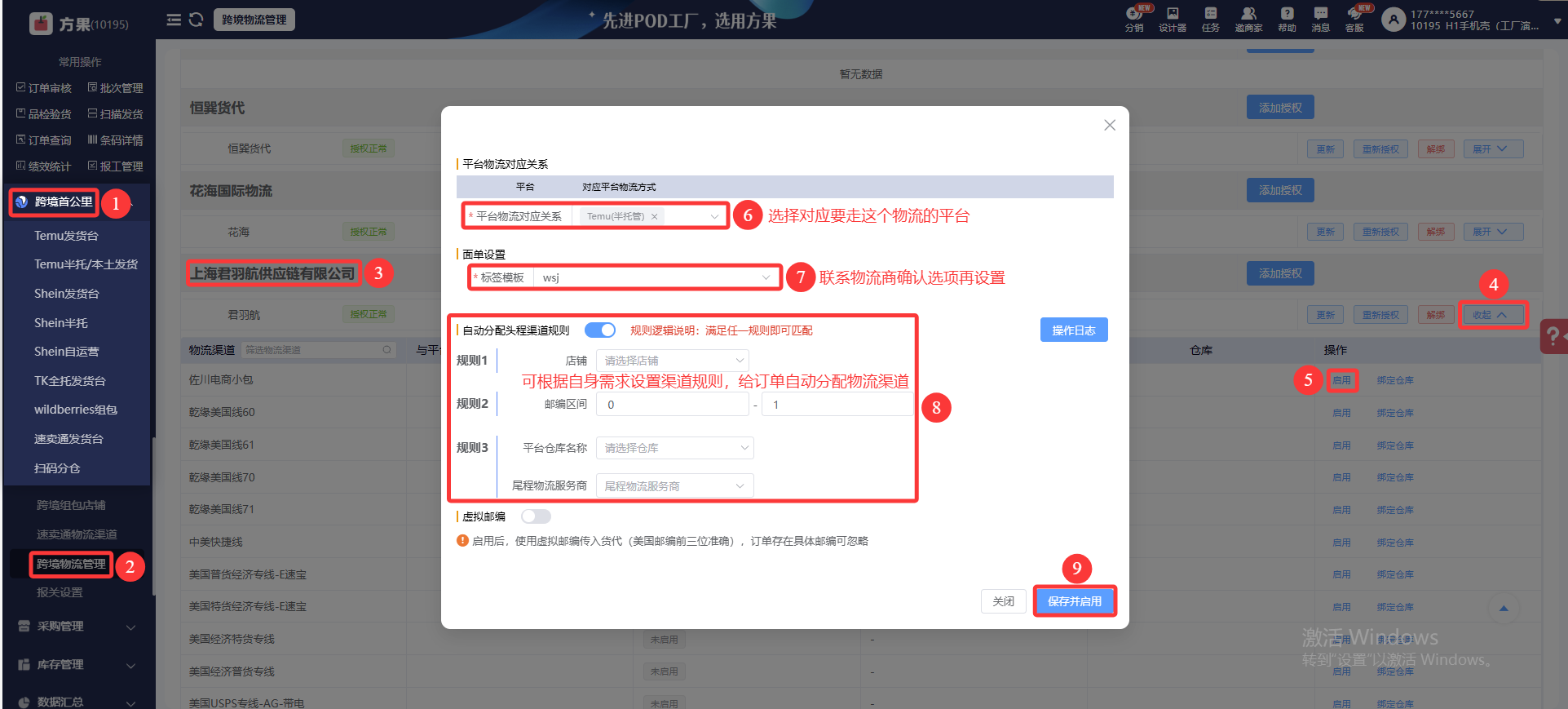Open the 帮助 help icon

point(1287,19)
